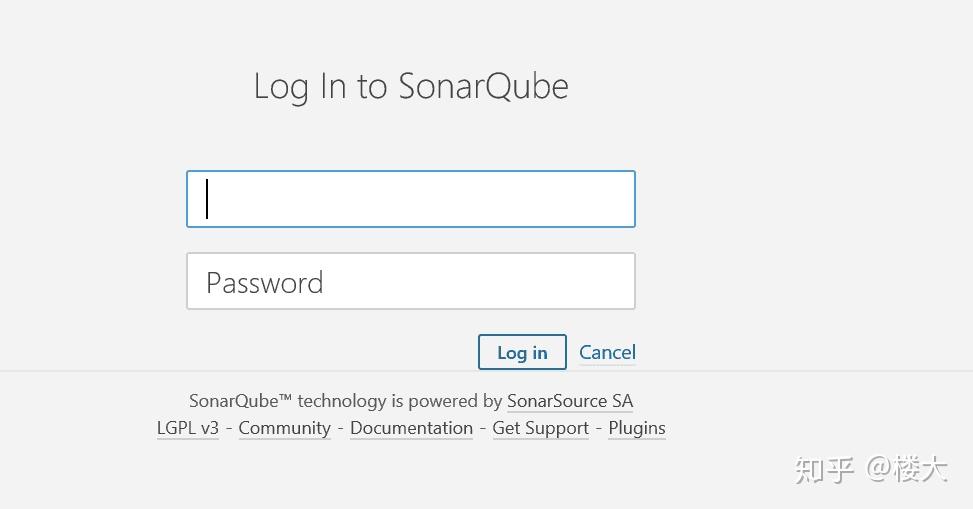Open the SonarSource SA link
The image size is (973, 509).
[x=570, y=401]
